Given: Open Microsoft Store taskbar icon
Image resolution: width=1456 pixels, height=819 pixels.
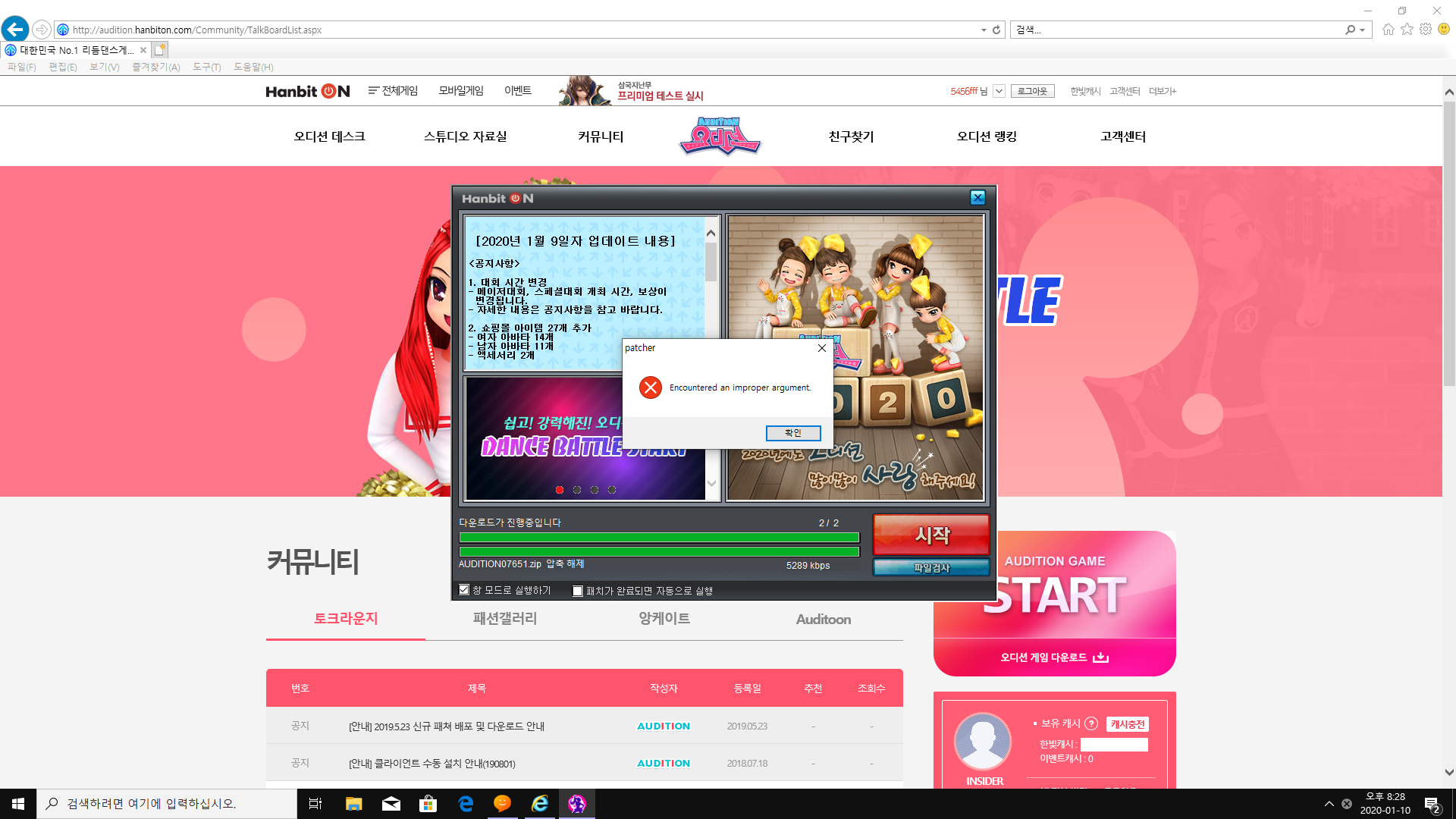Looking at the screenshot, I should point(428,804).
